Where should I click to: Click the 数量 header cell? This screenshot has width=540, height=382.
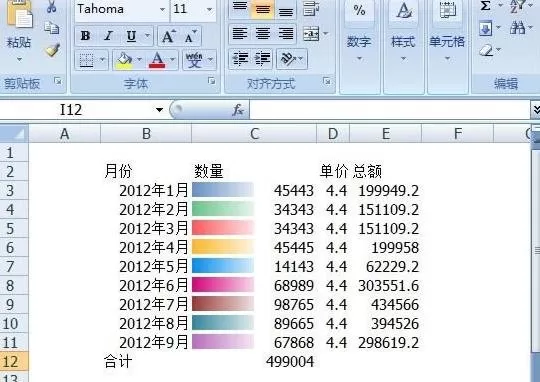[x=254, y=171]
